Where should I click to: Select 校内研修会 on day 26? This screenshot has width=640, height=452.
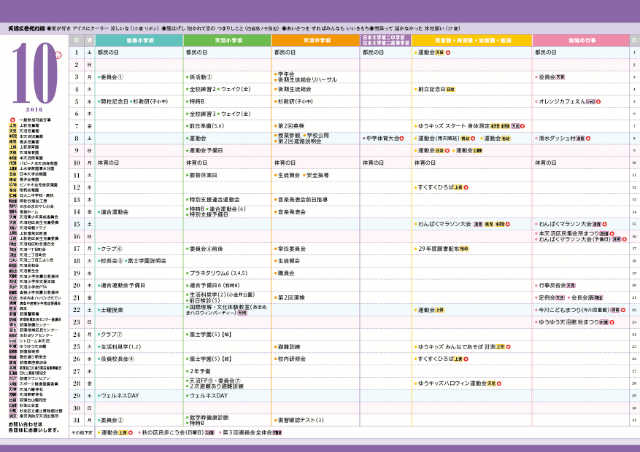pos(291,359)
